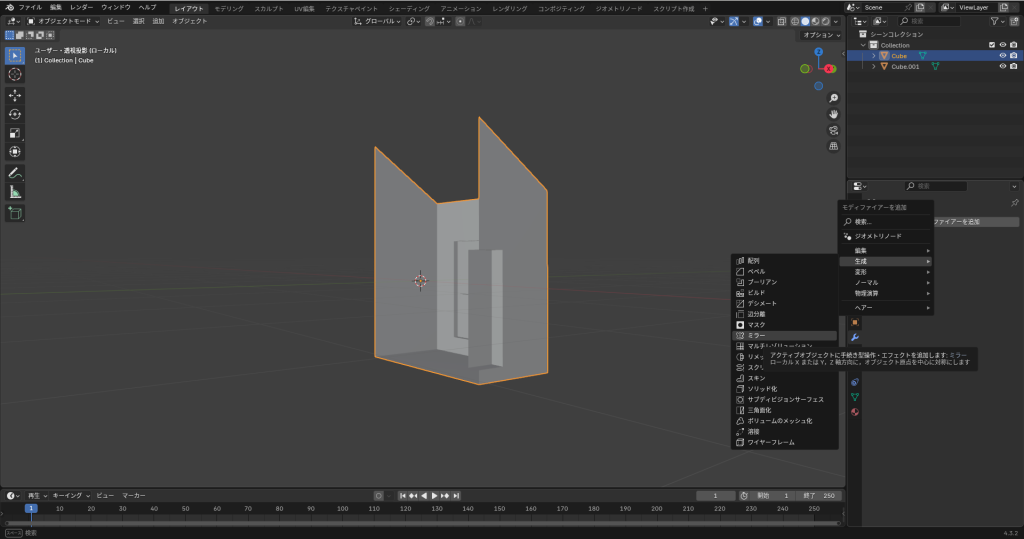Select the Rotate tool in the left toolbar

tap(15, 114)
